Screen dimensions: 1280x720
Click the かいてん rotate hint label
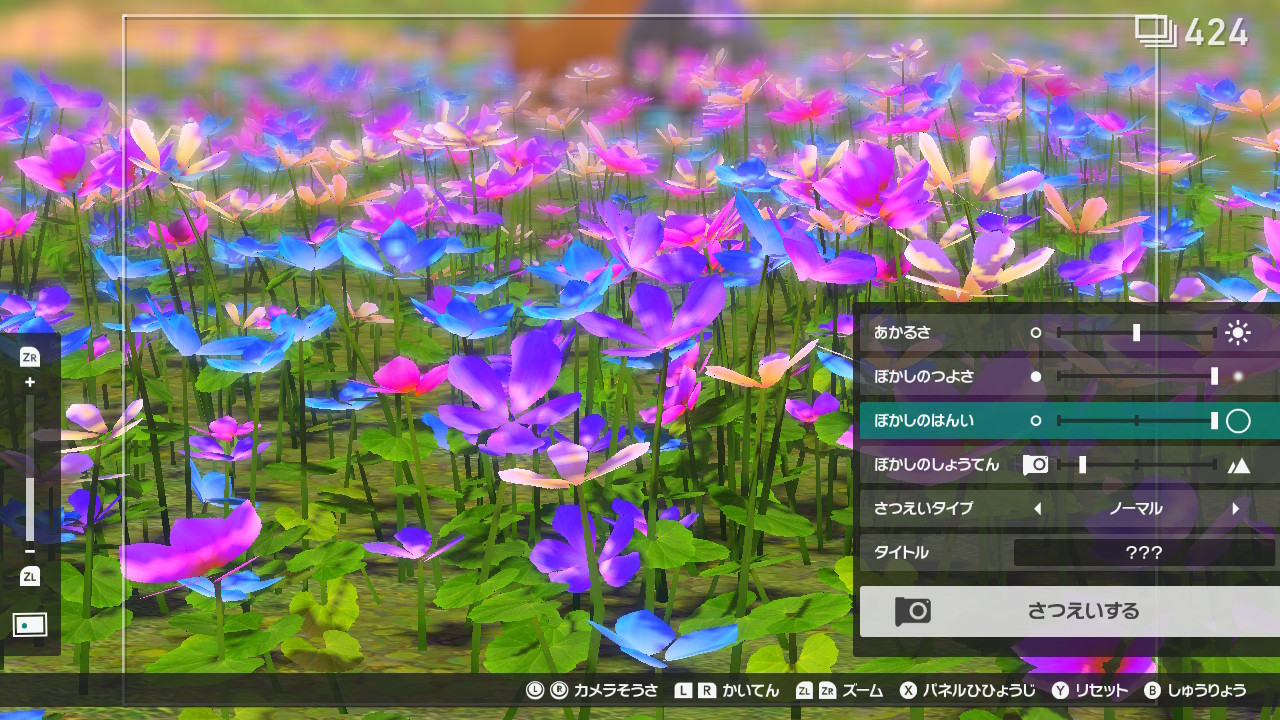click(750, 690)
